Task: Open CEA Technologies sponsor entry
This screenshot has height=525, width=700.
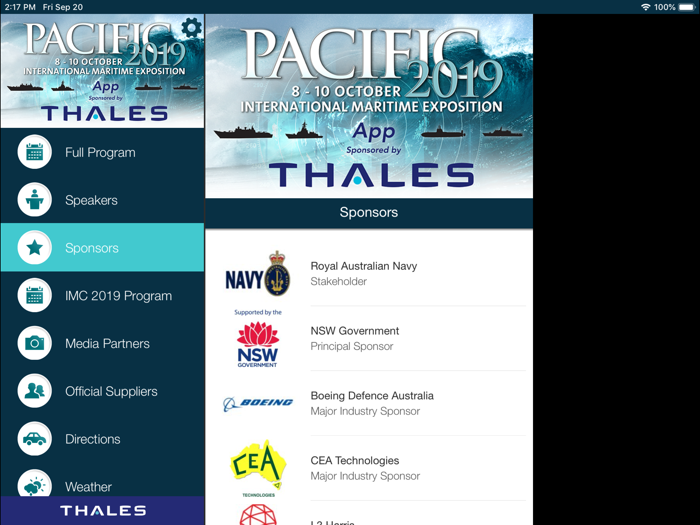Action: pos(369,468)
